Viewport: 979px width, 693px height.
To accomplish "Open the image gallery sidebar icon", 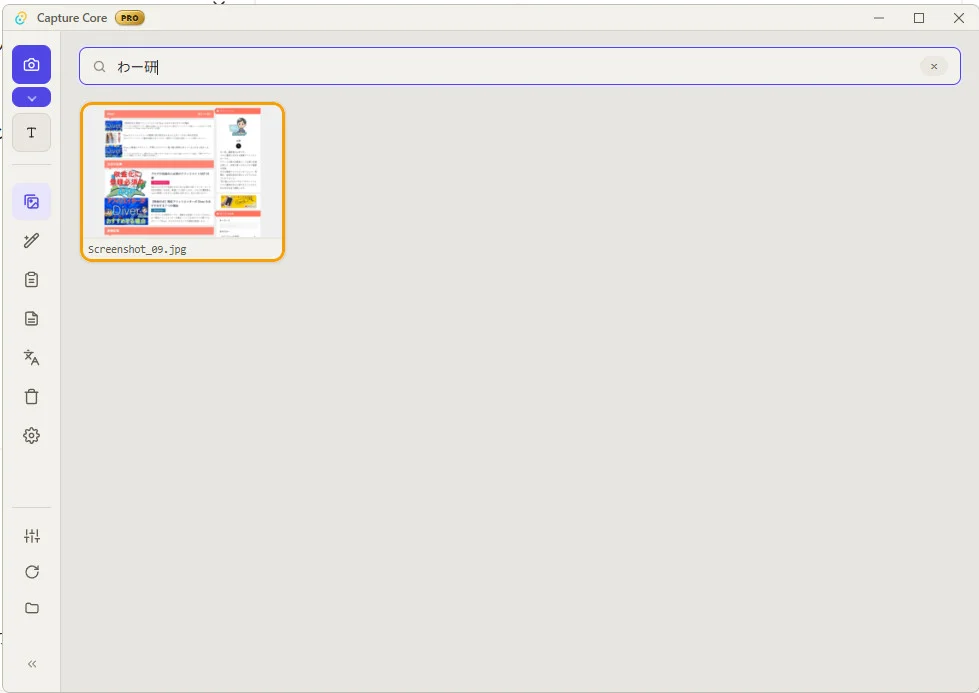I will 31,202.
